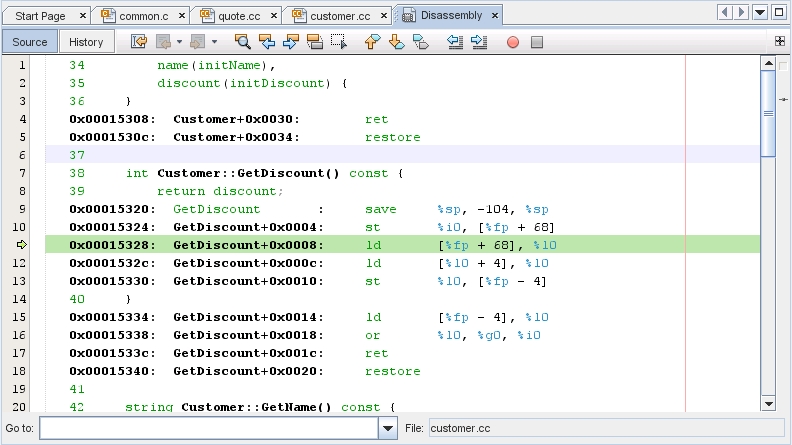The width and height of the screenshot is (792, 445).
Task: Click the vertical scrollbar thumb
Action: click(768, 114)
